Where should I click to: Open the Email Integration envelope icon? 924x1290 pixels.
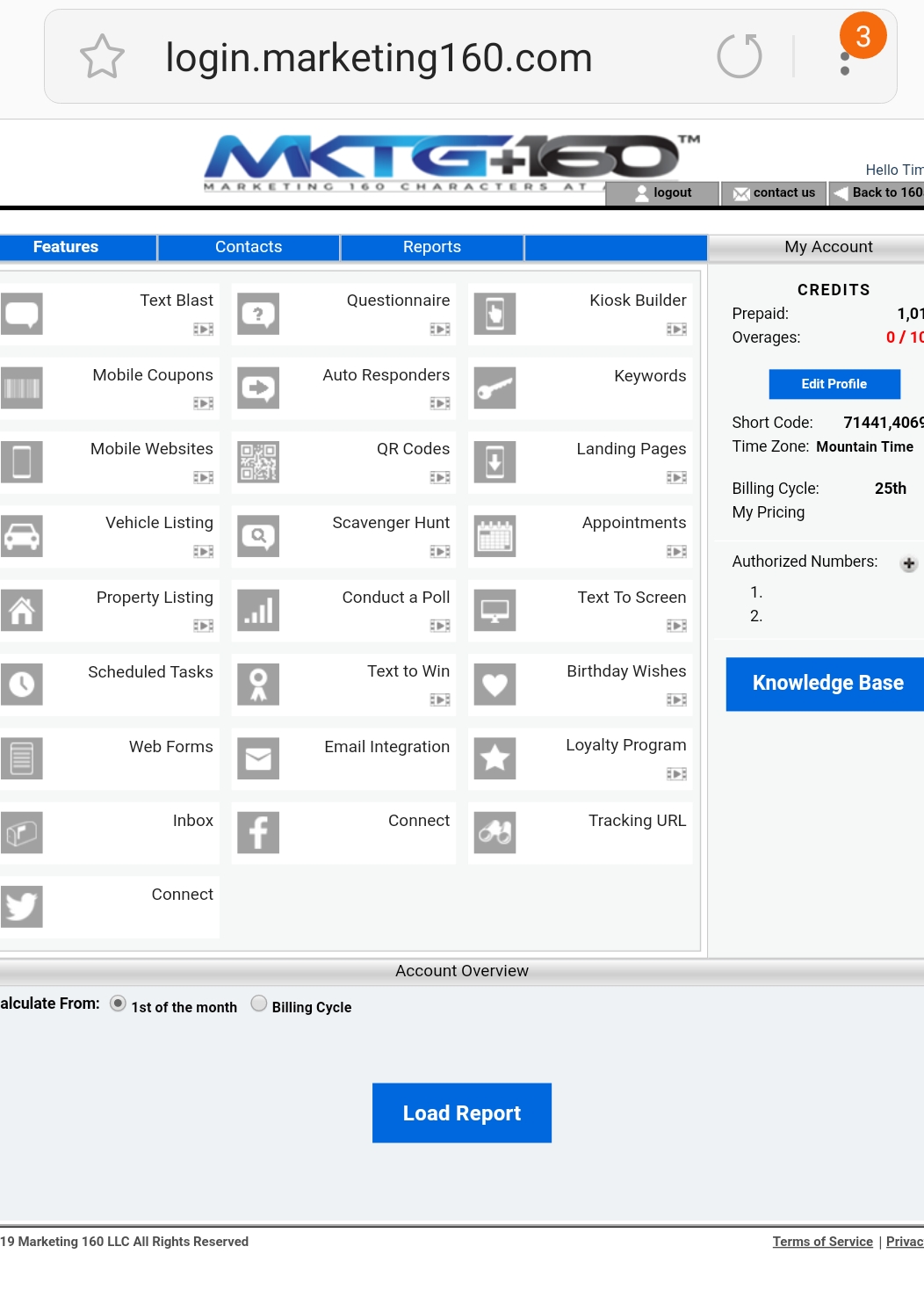[258, 758]
